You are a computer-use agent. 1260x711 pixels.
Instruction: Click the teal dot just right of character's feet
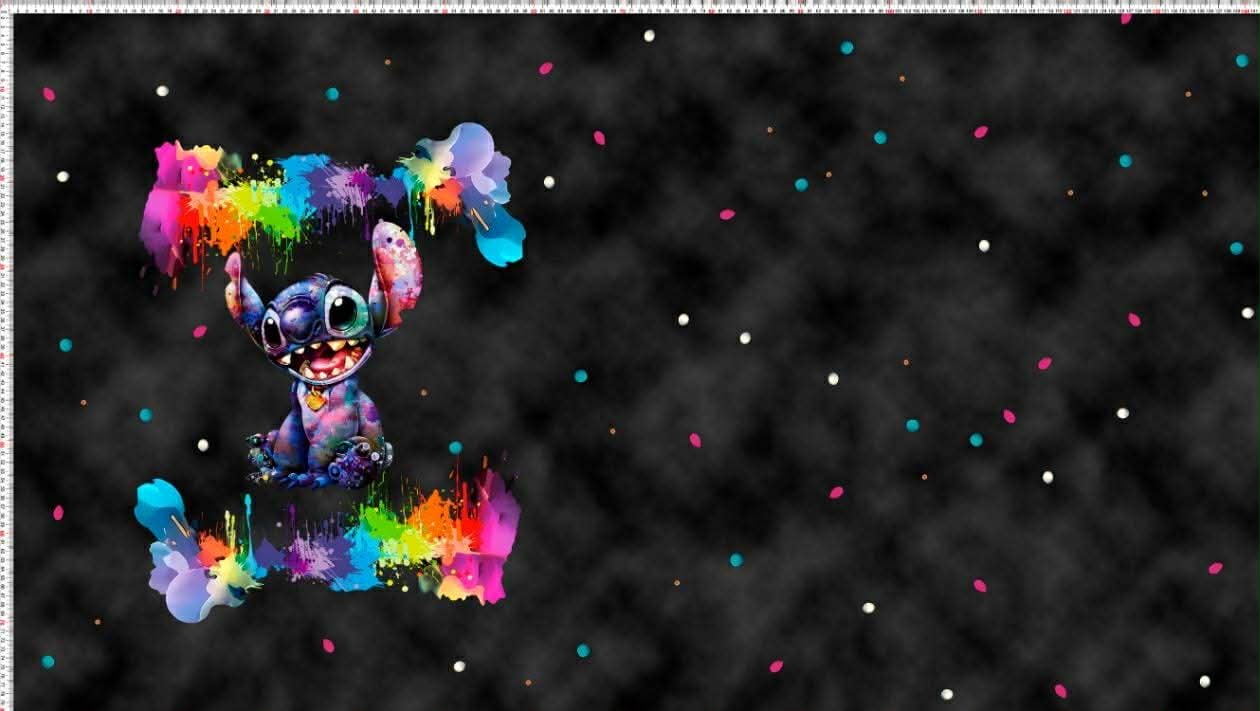pyautogui.click(x=455, y=447)
